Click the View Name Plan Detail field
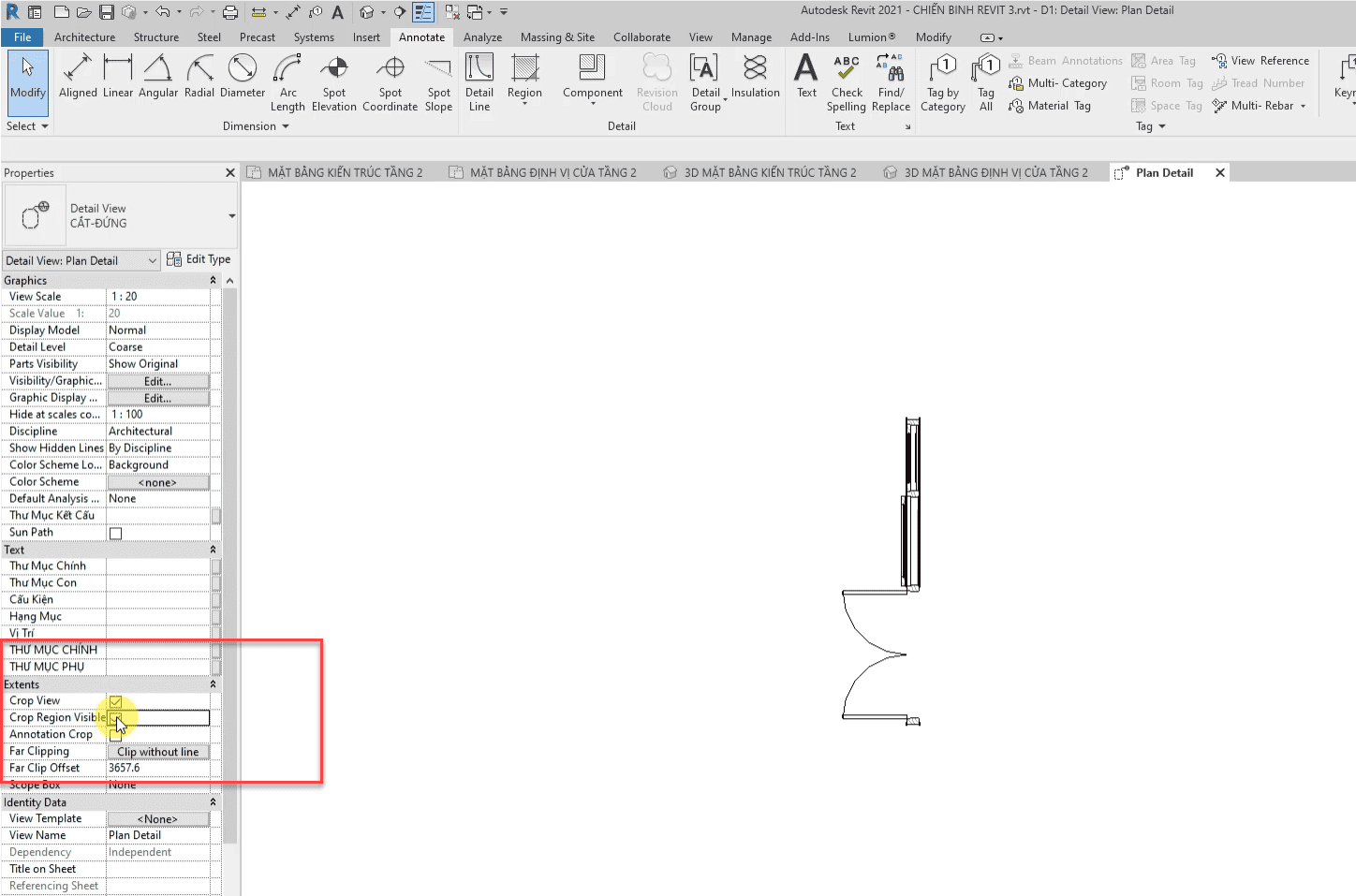The image size is (1356, 896). coord(158,836)
